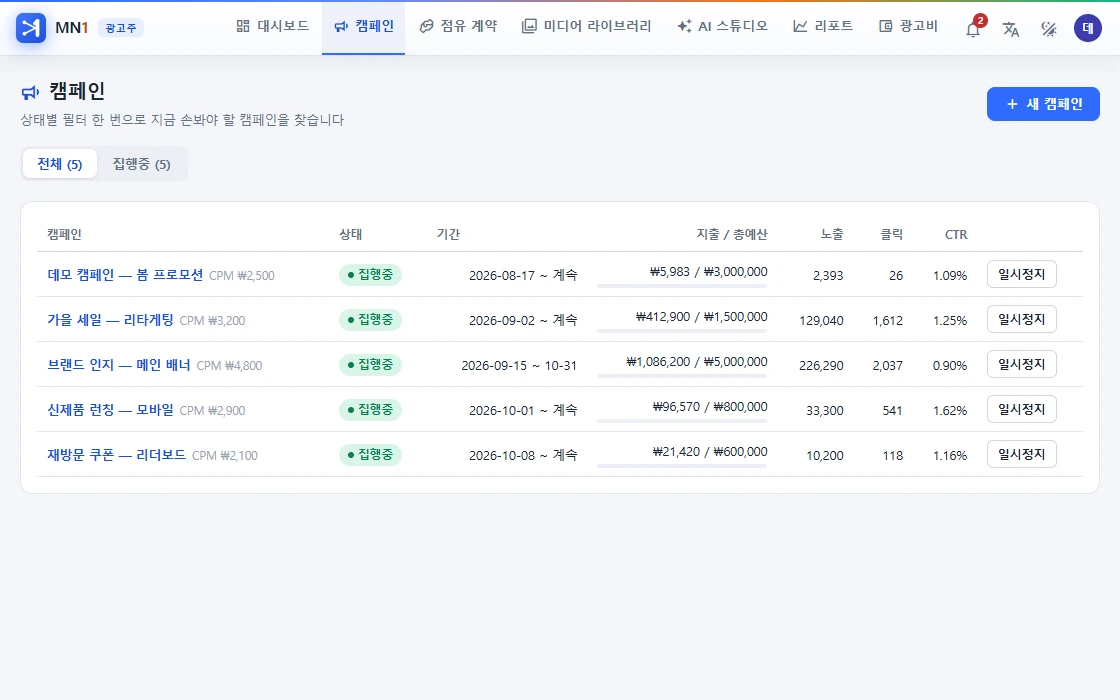Click the megaphone icon beside 캠페인 heading
The image size is (1120, 700).
coord(30,92)
